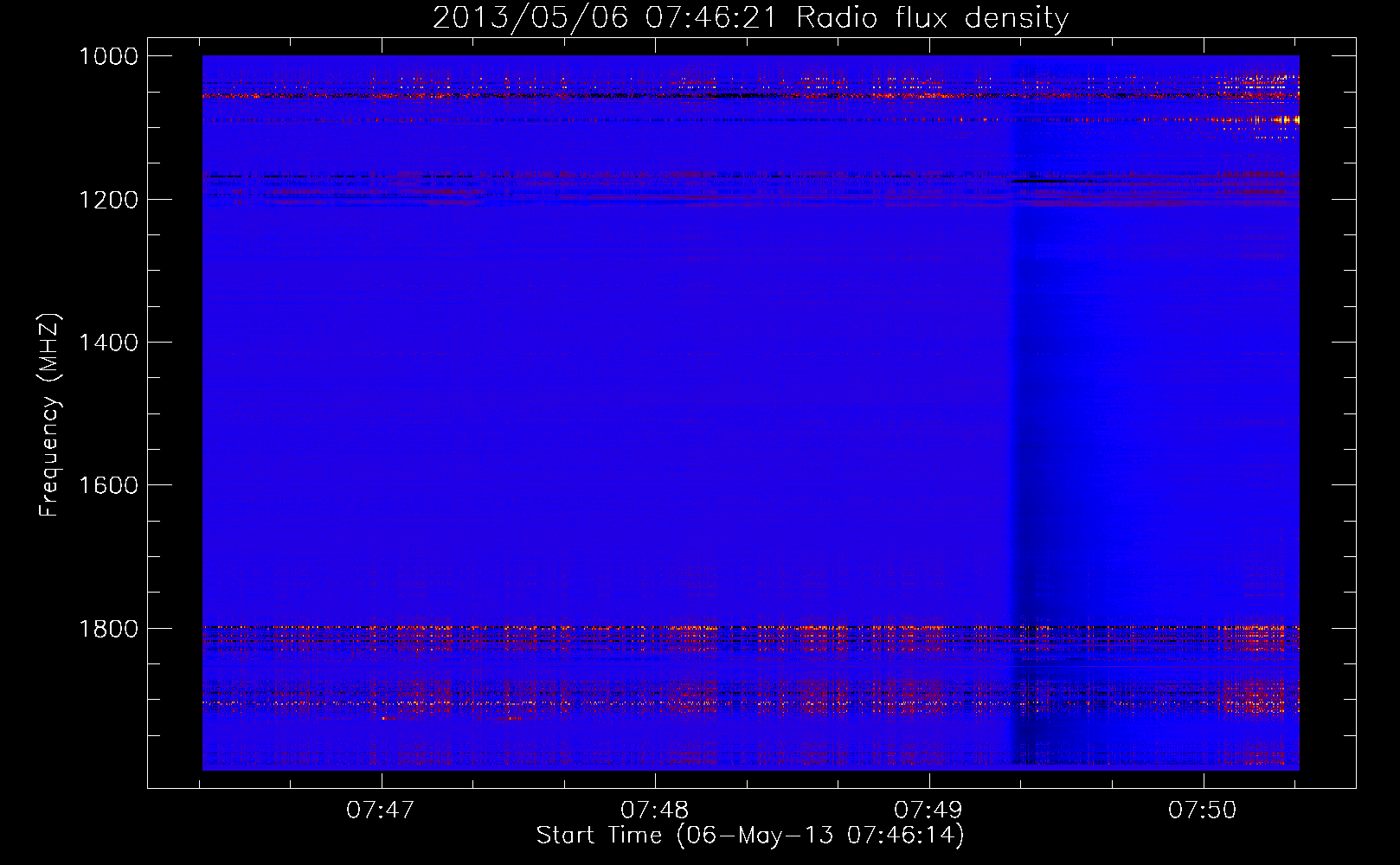Image resolution: width=1400 pixels, height=865 pixels.
Task: Select the 1800 frequency tick label
Action: pos(108,629)
